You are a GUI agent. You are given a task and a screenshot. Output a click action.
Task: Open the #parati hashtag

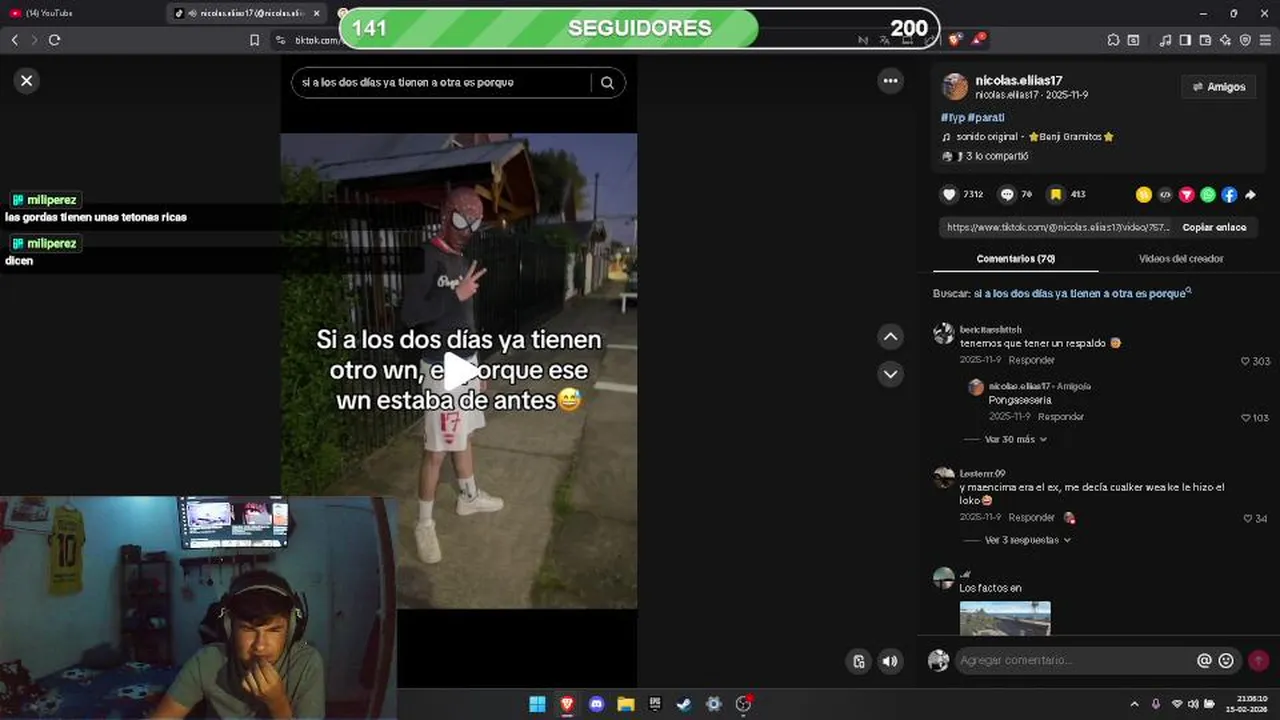(986, 117)
